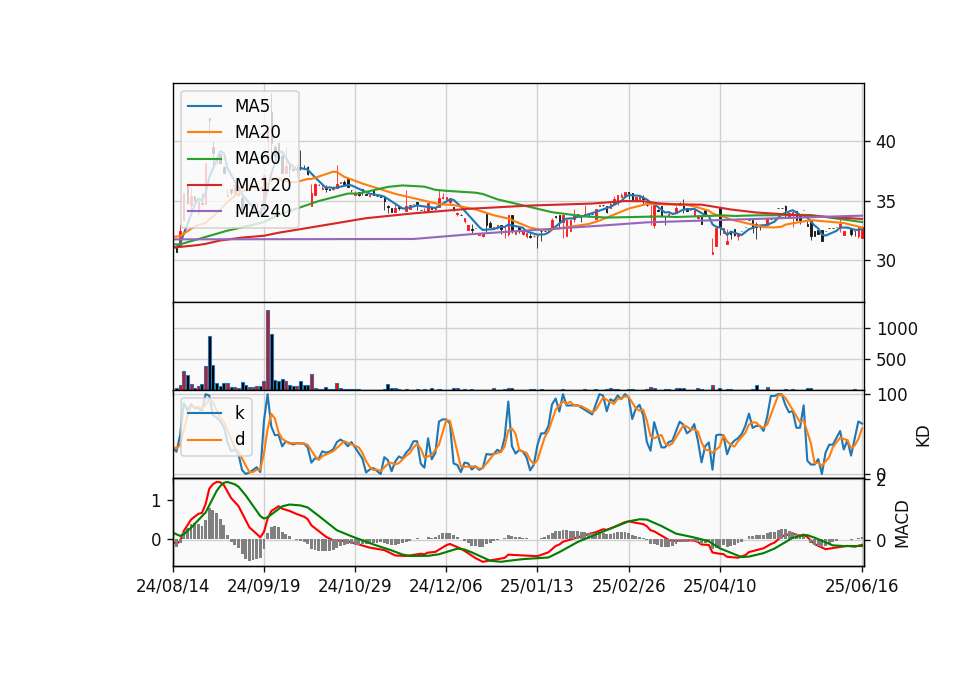Click the price axis value 40
This screenshot has height=690, width=960.
coord(886,142)
